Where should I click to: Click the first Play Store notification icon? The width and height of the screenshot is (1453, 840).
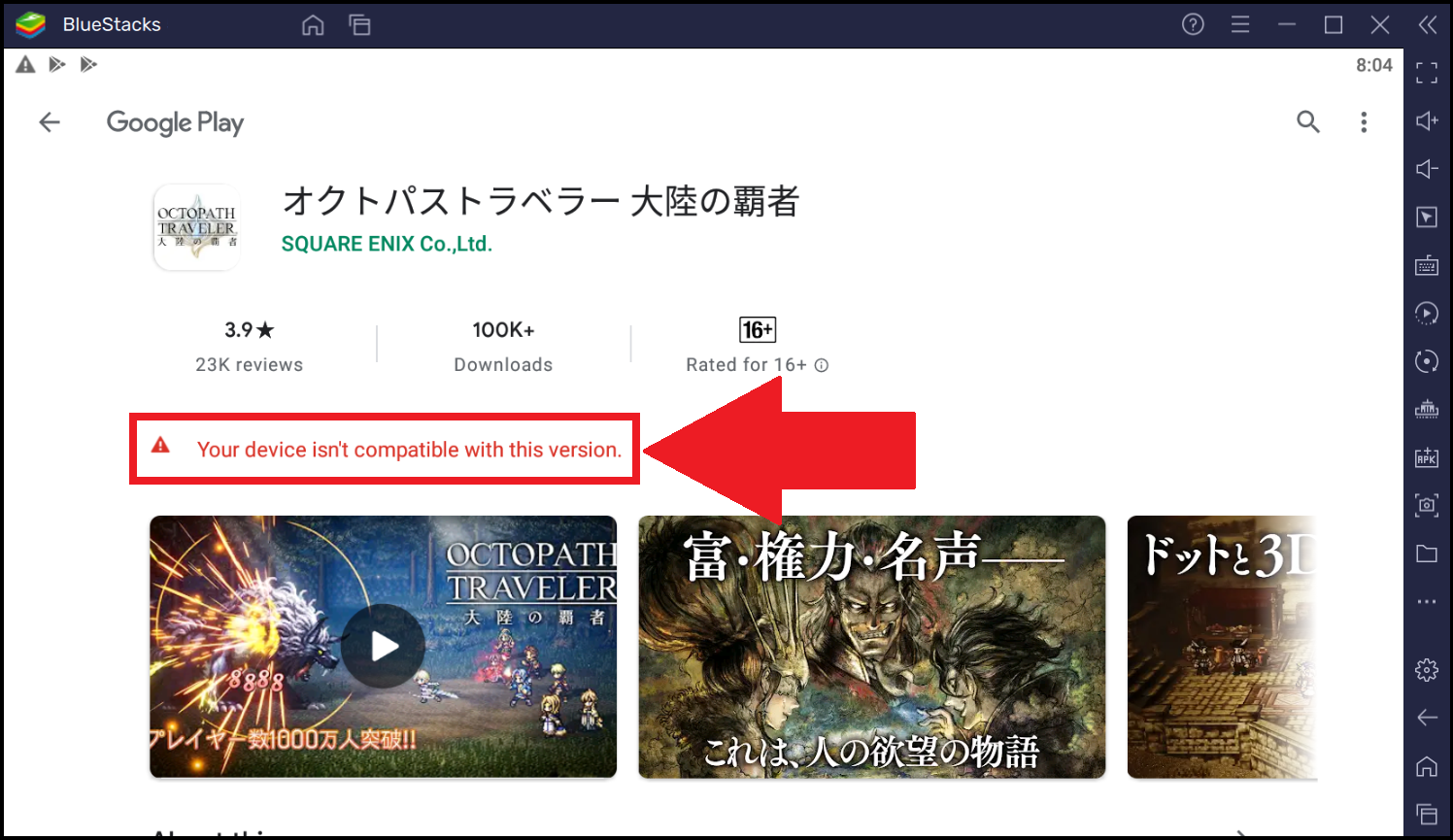[57, 64]
